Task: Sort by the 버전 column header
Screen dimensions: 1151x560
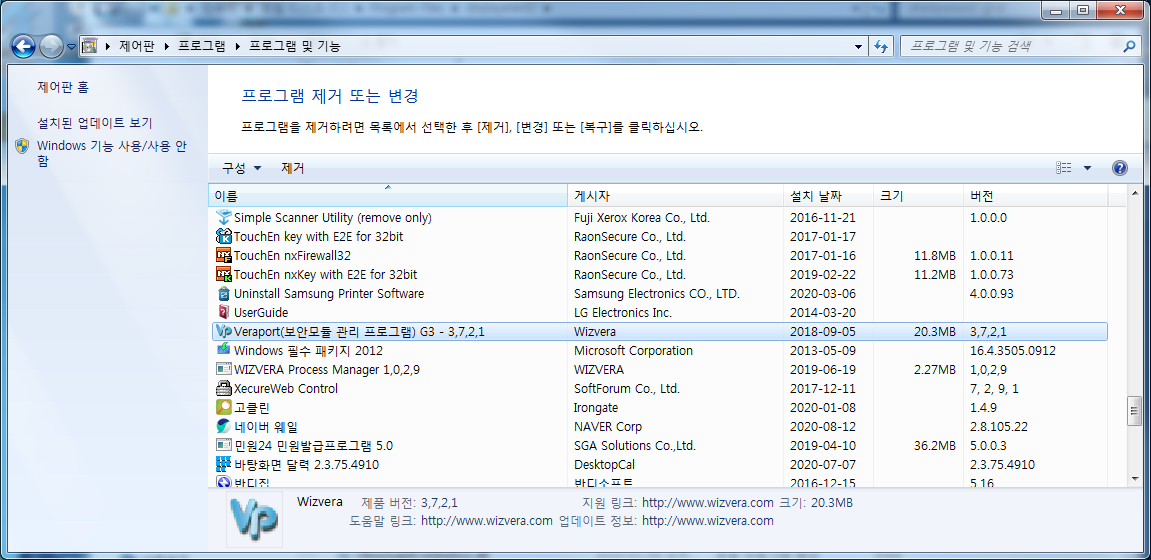Action: pos(1035,197)
